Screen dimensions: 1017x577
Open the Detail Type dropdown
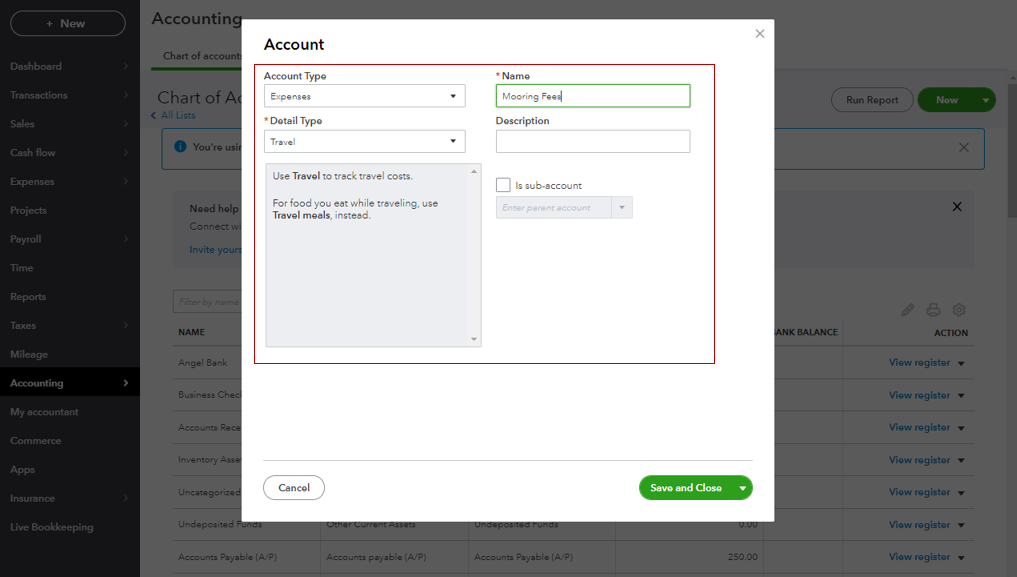(x=364, y=142)
